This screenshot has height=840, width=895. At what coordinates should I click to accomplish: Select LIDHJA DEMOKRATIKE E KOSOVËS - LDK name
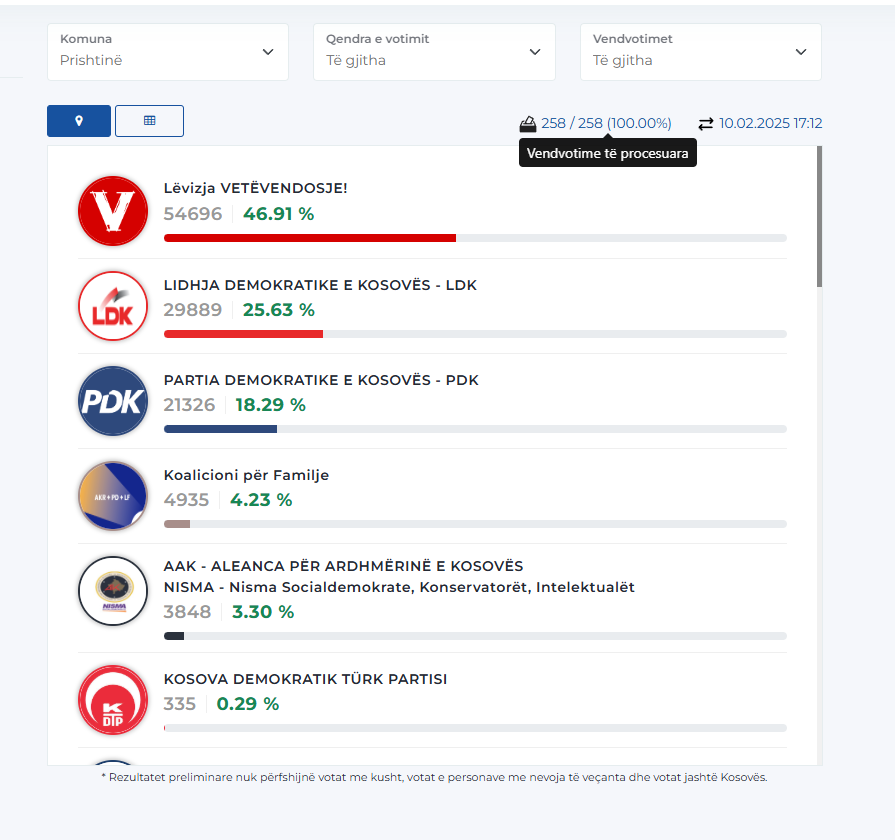(320, 285)
